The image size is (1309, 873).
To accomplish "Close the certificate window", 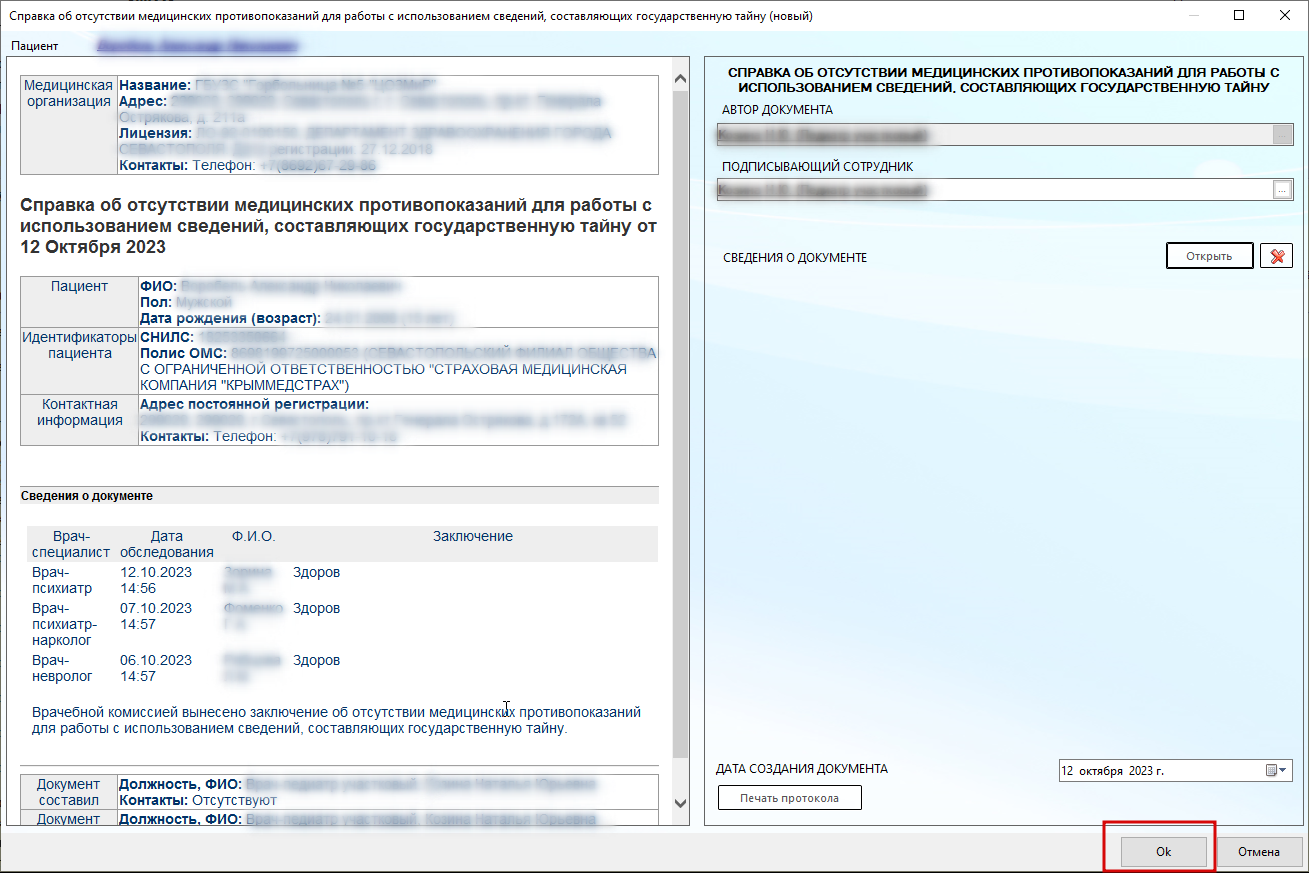I will tap(1285, 16).
